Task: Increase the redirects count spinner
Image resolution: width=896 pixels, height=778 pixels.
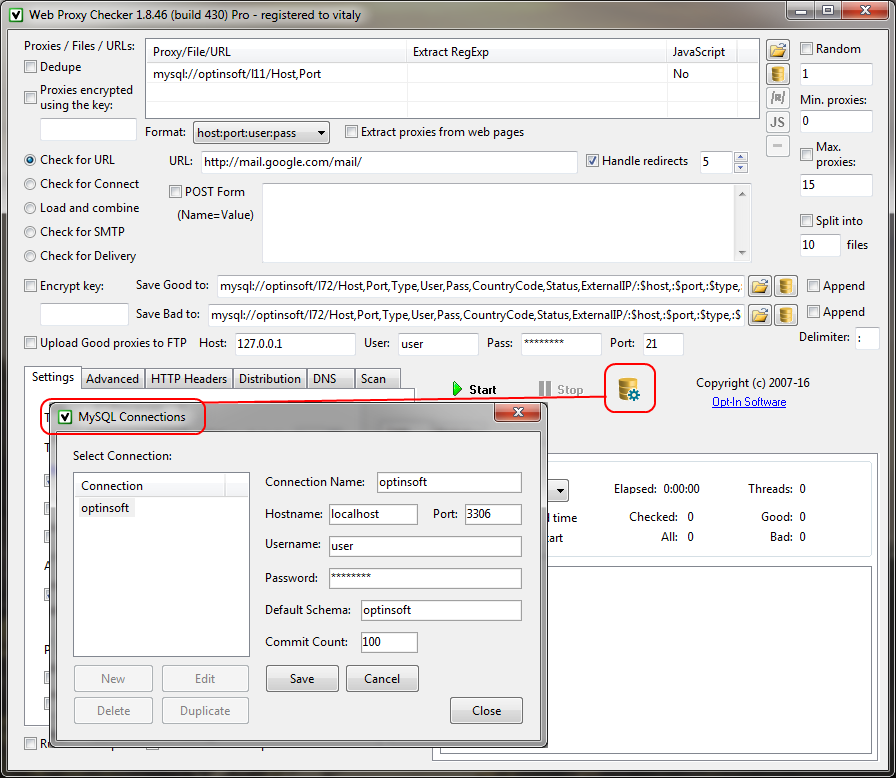Action: tap(740, 157)
